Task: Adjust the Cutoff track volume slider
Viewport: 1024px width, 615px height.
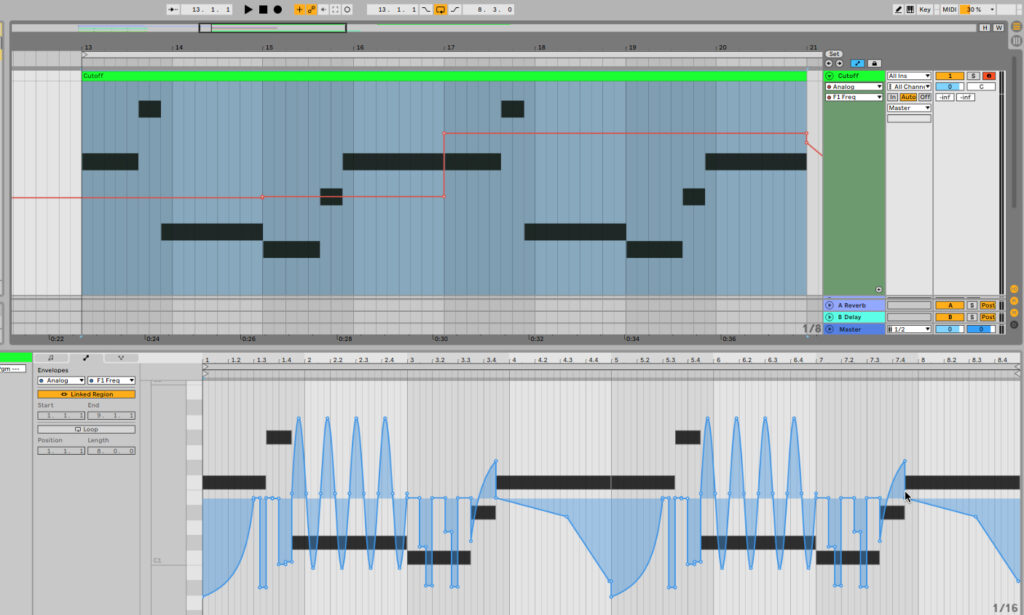Action: pos(950,86)
